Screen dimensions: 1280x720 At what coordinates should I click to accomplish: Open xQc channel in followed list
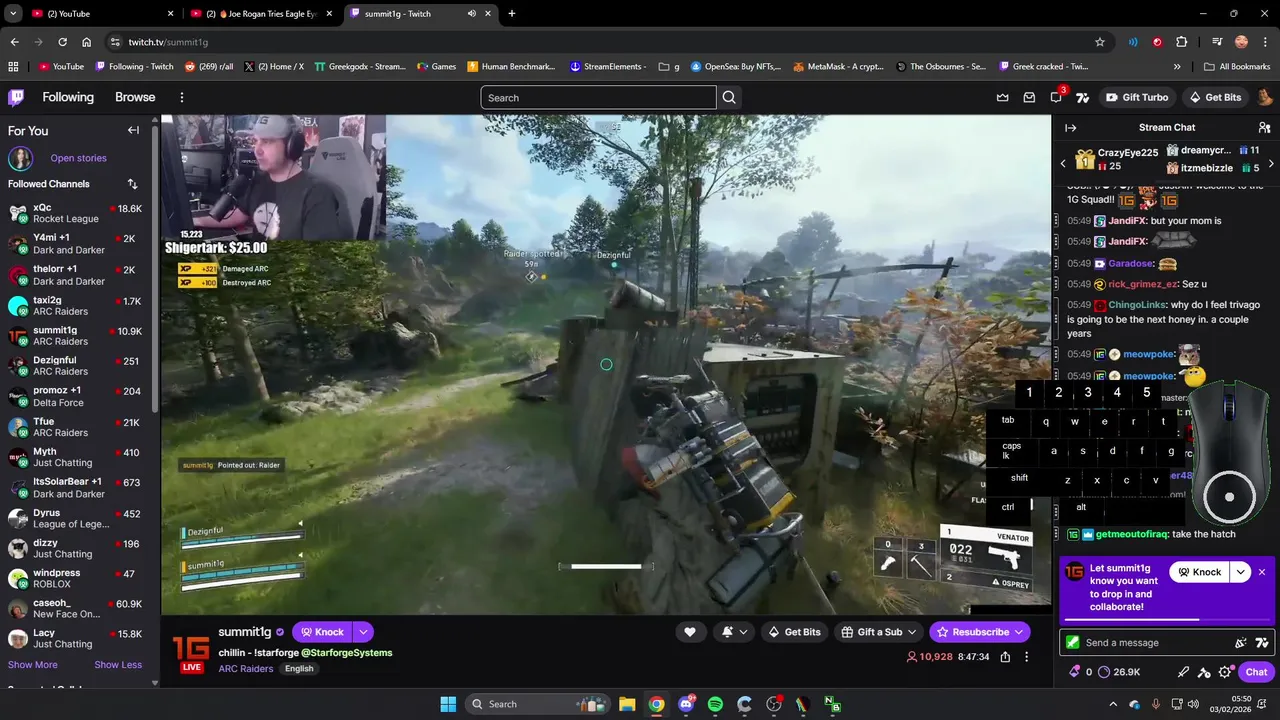pyautogui.click(x=77, y=213)
